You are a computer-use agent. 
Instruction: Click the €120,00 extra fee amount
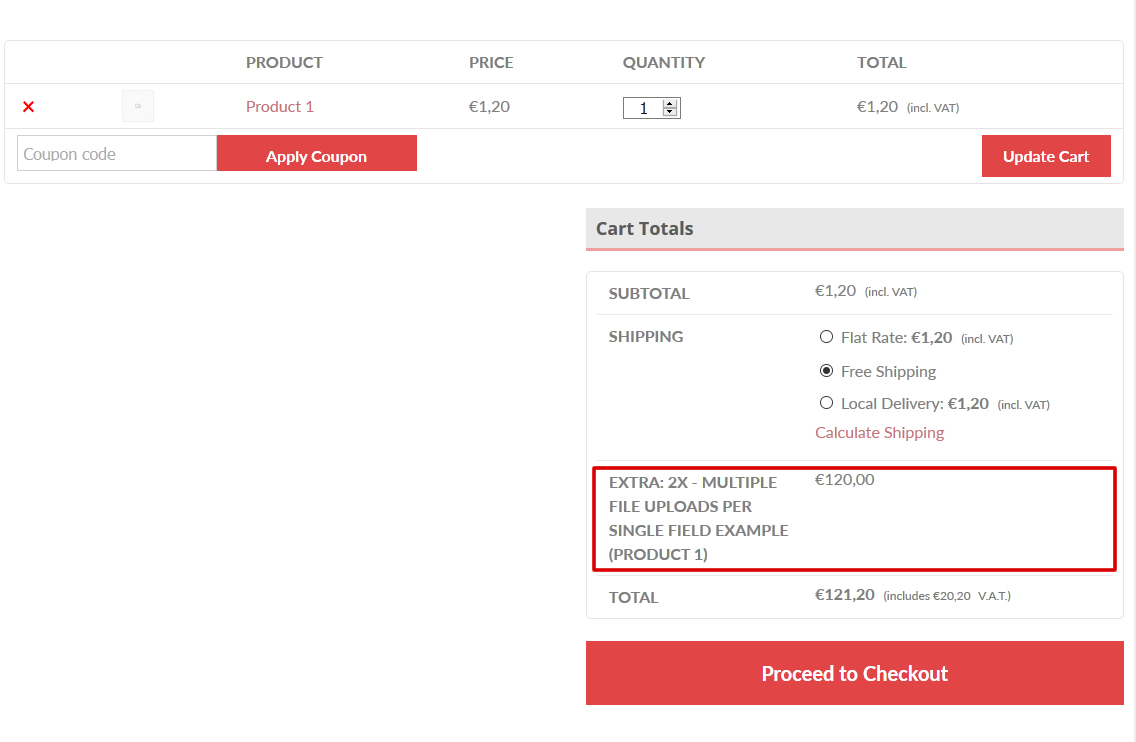point(844,480)
